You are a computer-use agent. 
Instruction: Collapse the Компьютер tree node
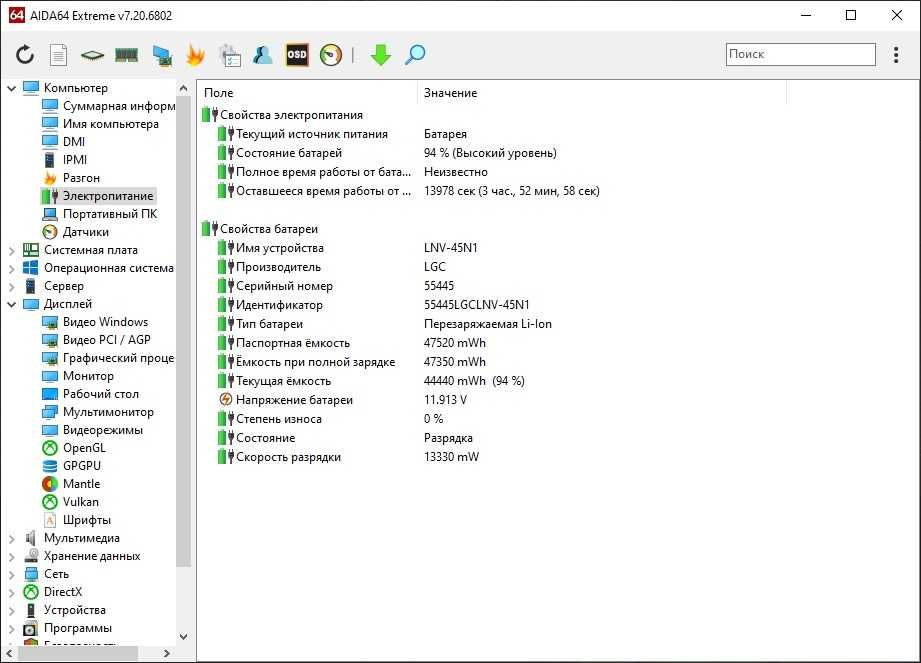pyautogui.click(x=11, y=88)
